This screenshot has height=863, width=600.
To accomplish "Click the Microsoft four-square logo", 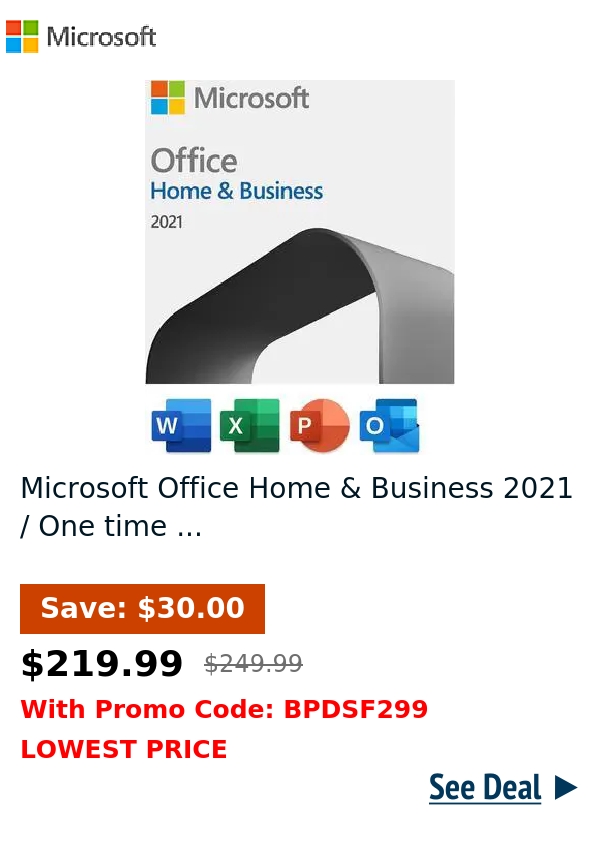I will coord(21,36).
